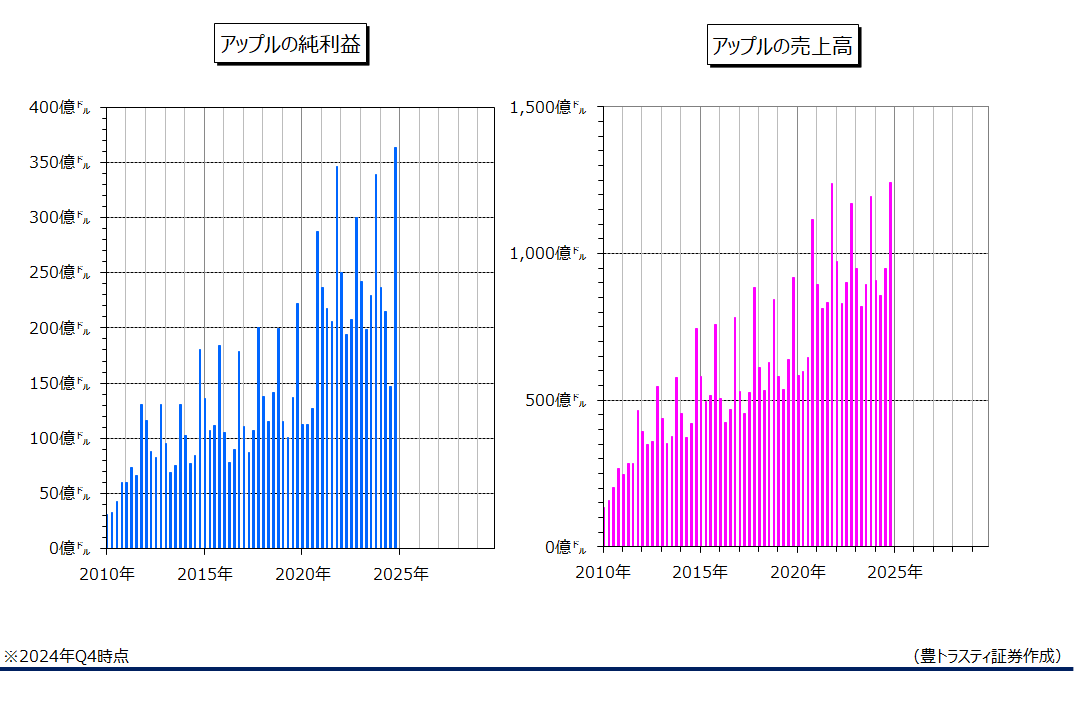This screenshot has height=707, width=1074.
Task: Click 2020年 on the sales chart axis
Action: tap(797, 572)
